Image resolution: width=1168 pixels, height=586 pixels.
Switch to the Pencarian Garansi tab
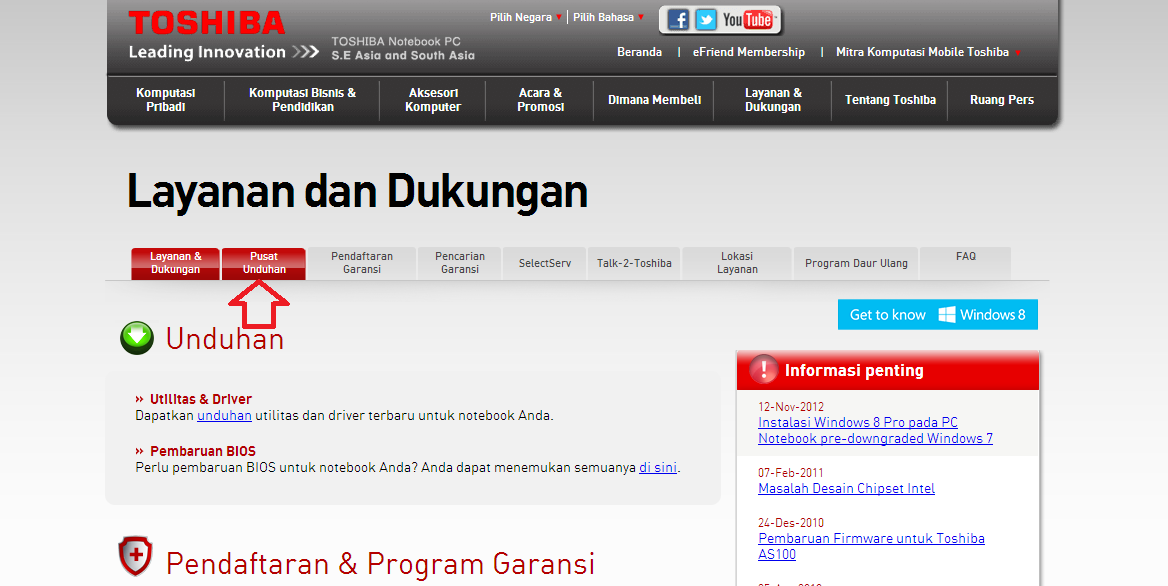[x=460, y=263]
